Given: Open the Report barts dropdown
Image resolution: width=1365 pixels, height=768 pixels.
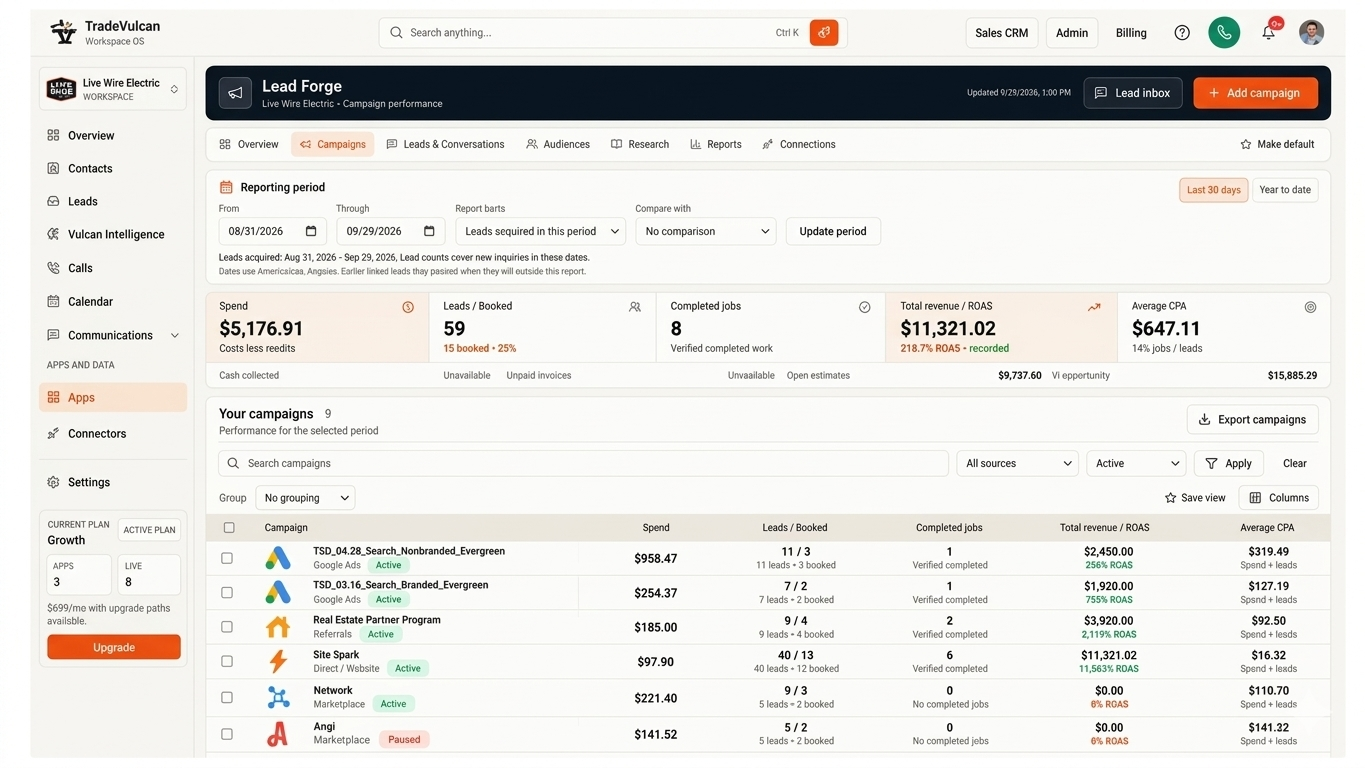Looking at the screenshot, I should coord(540,231).
